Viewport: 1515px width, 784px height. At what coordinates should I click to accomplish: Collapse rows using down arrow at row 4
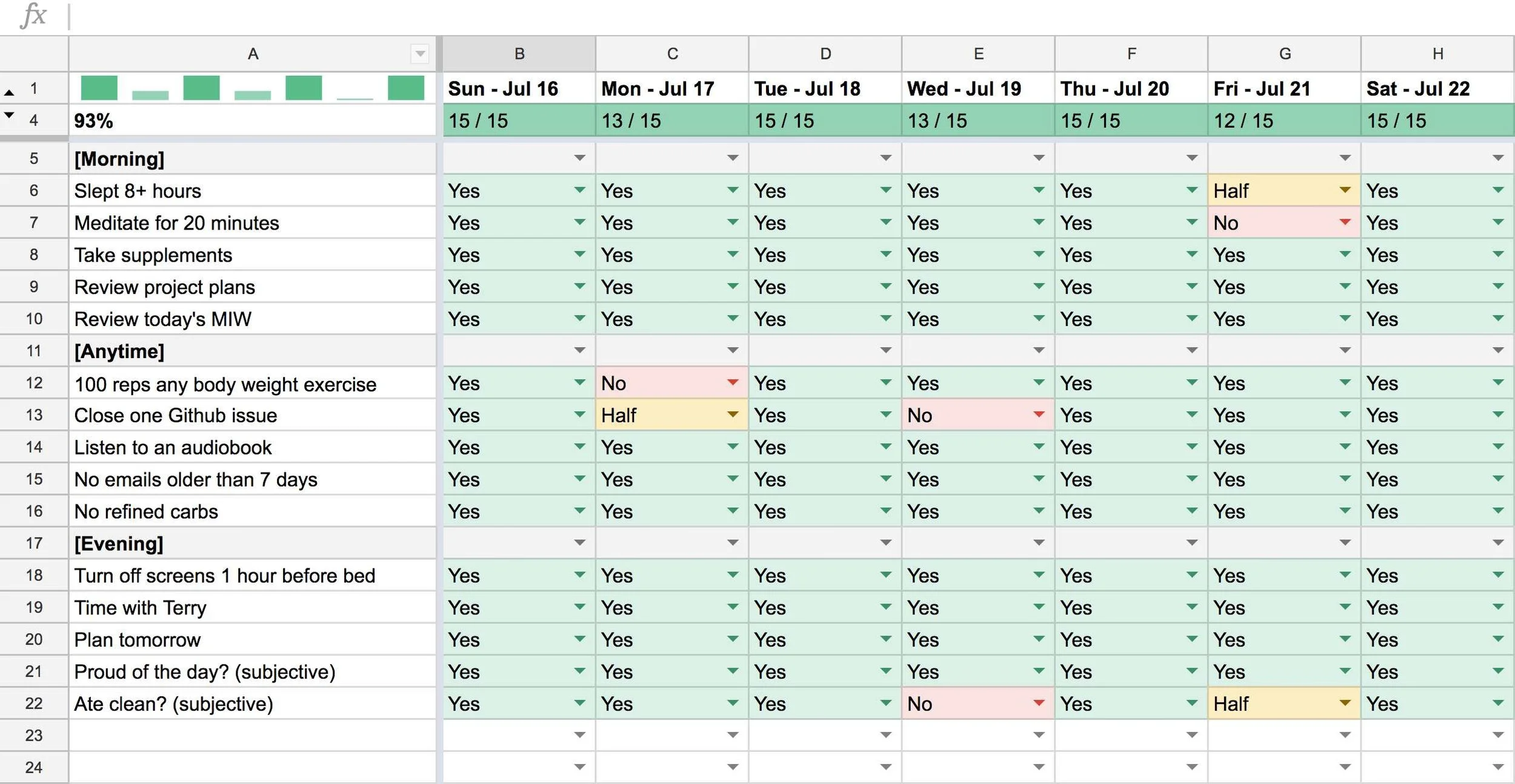9,115
